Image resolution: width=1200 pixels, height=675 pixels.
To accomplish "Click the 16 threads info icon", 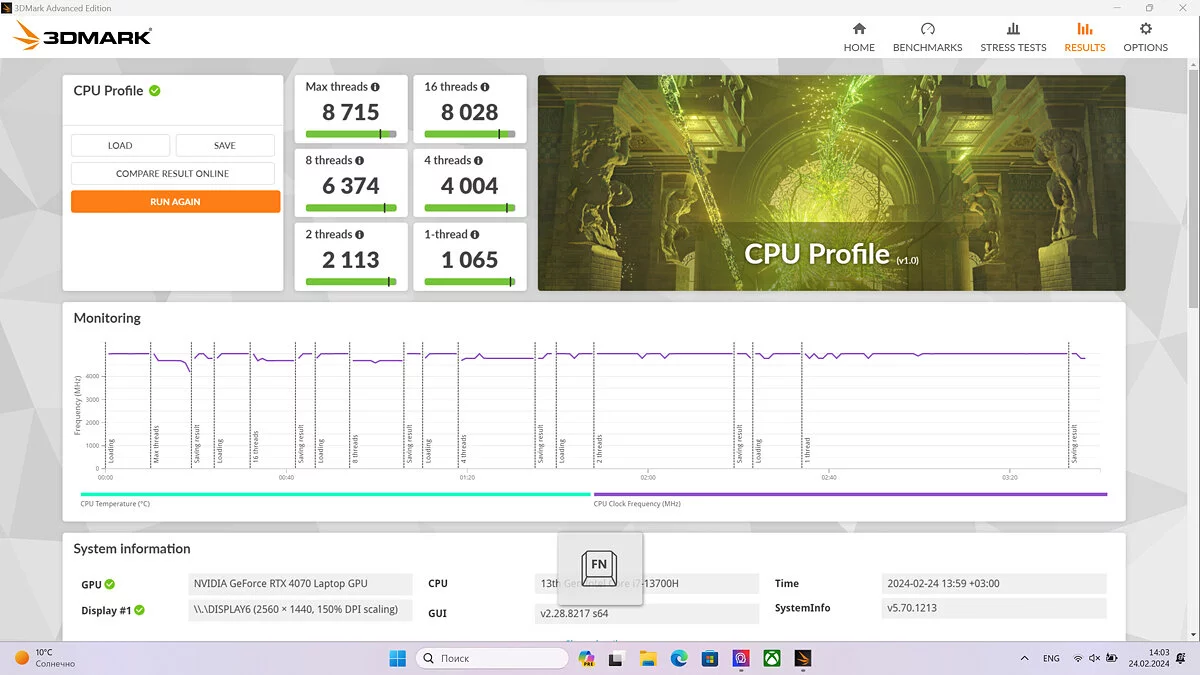I will (x=485, y=87).
